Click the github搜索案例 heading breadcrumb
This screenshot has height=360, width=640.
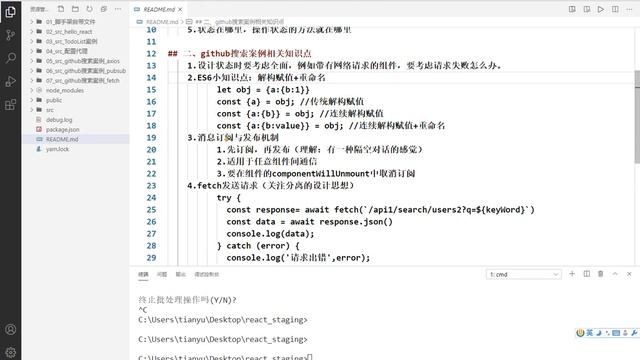(240, 22)
